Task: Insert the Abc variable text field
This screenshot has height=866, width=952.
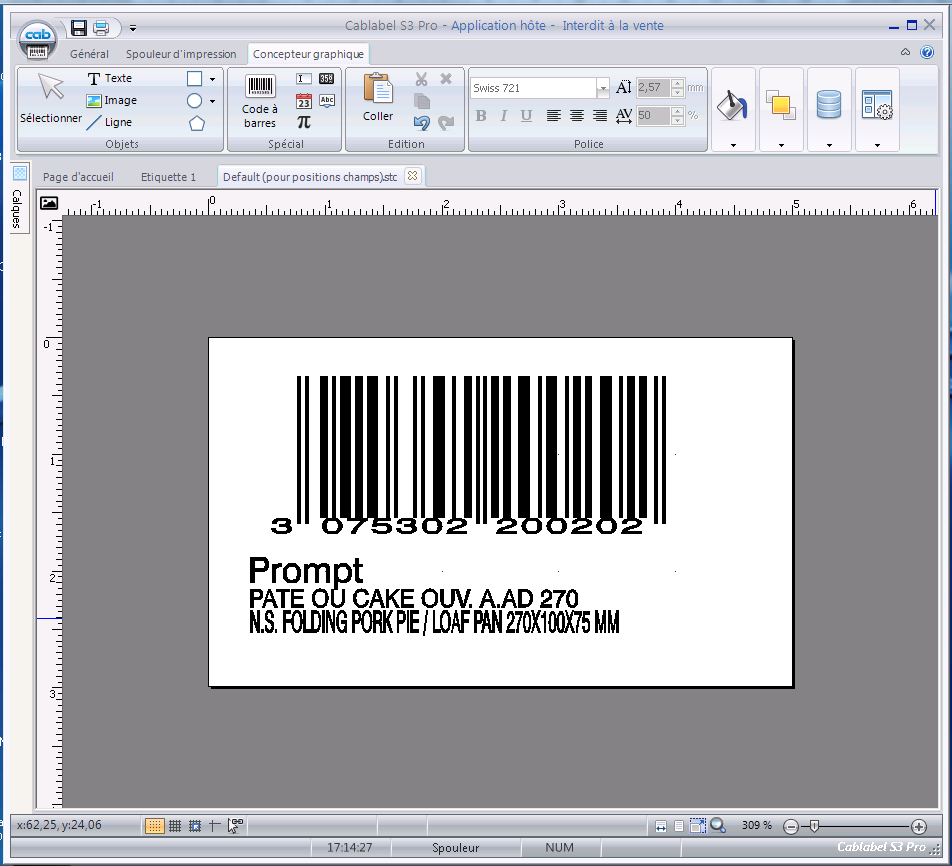Action: (x=327, y=100)
